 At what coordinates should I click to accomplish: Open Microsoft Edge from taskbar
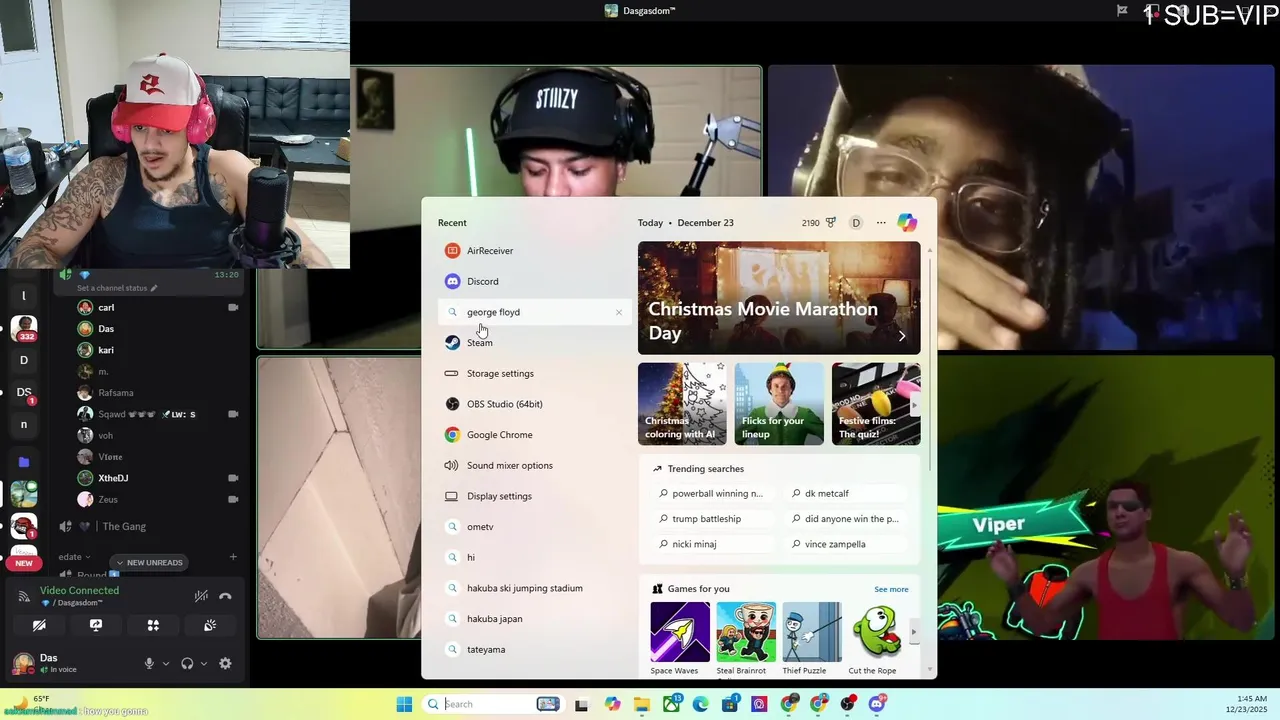pyautogui.click(x=701, y=704)
